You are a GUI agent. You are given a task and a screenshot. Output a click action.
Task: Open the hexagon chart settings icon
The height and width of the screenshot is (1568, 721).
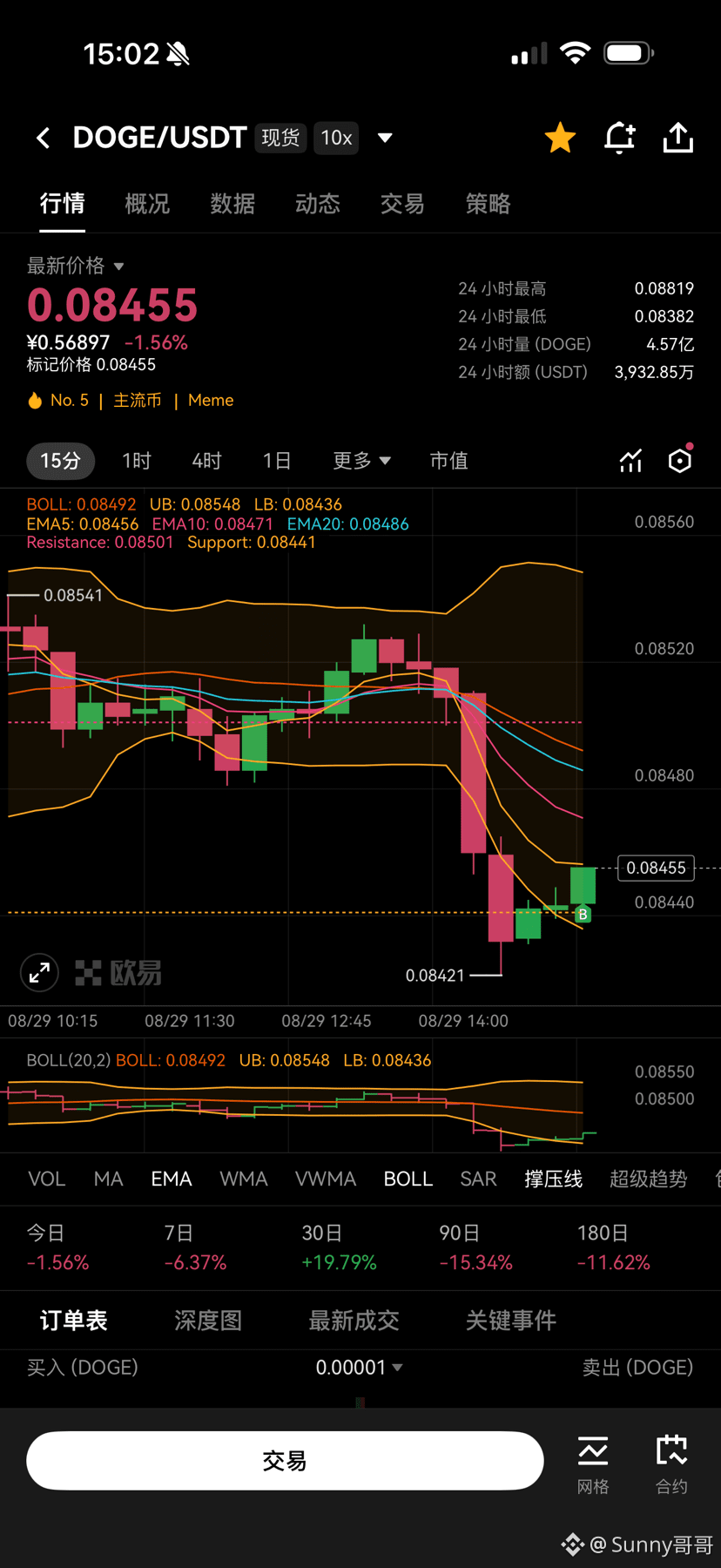click(680, 460)
